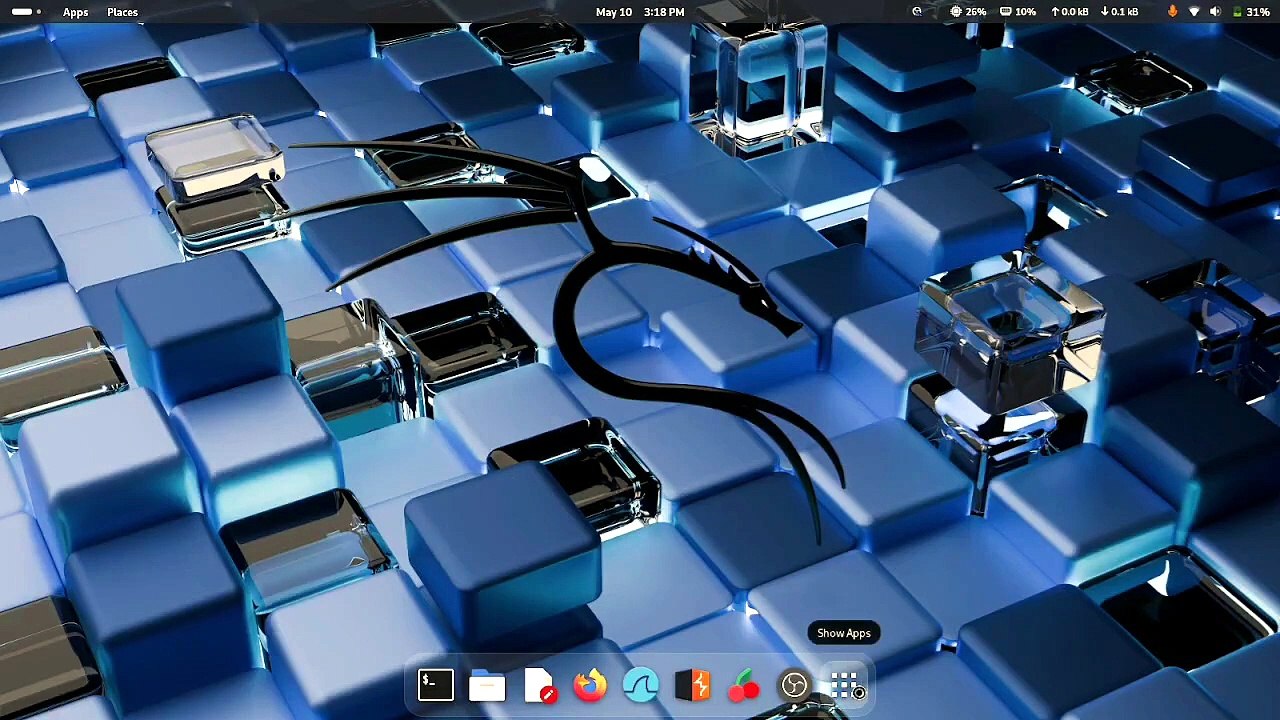Click the orange microphone tray icon
This screenshot has width=1280, height=720.
[1172, 12]
